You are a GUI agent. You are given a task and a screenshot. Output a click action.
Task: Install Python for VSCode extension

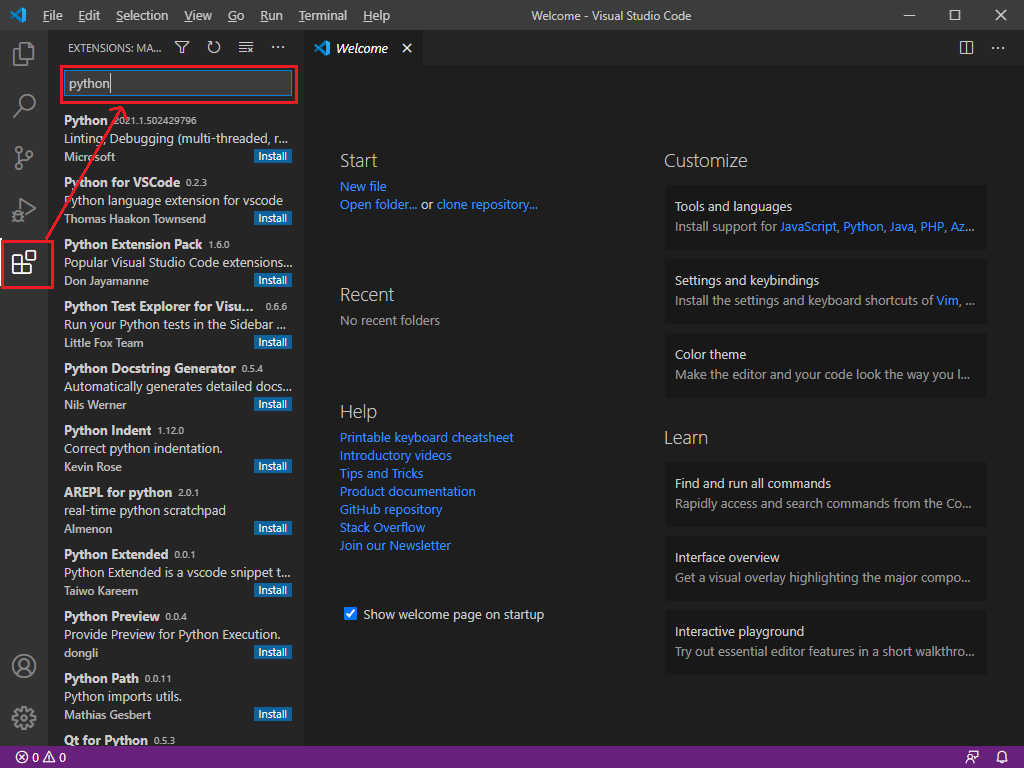[272, 218]
